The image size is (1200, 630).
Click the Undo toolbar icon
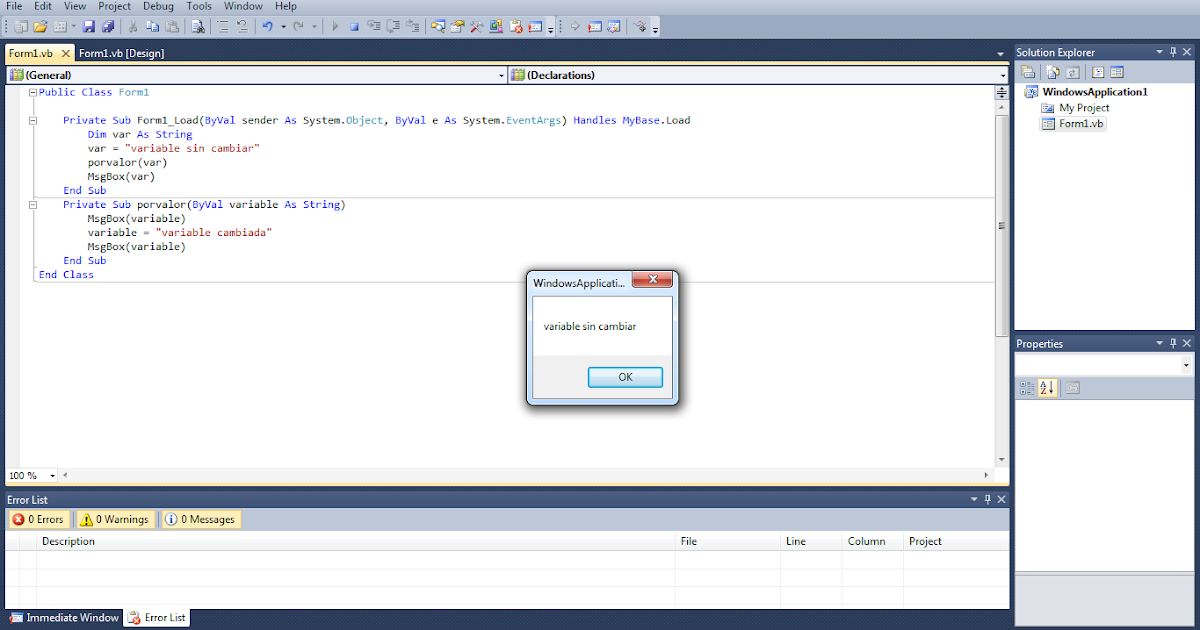pyautogui.click(x=270, y=26)
